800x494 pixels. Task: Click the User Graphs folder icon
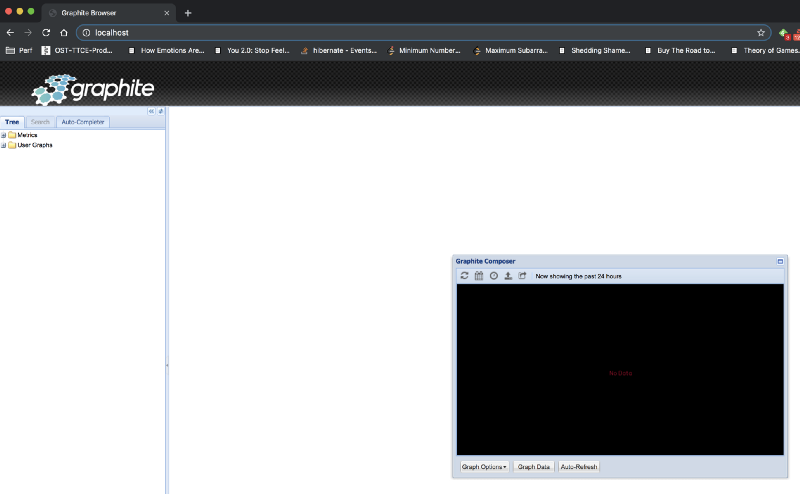tap(12, 145)
